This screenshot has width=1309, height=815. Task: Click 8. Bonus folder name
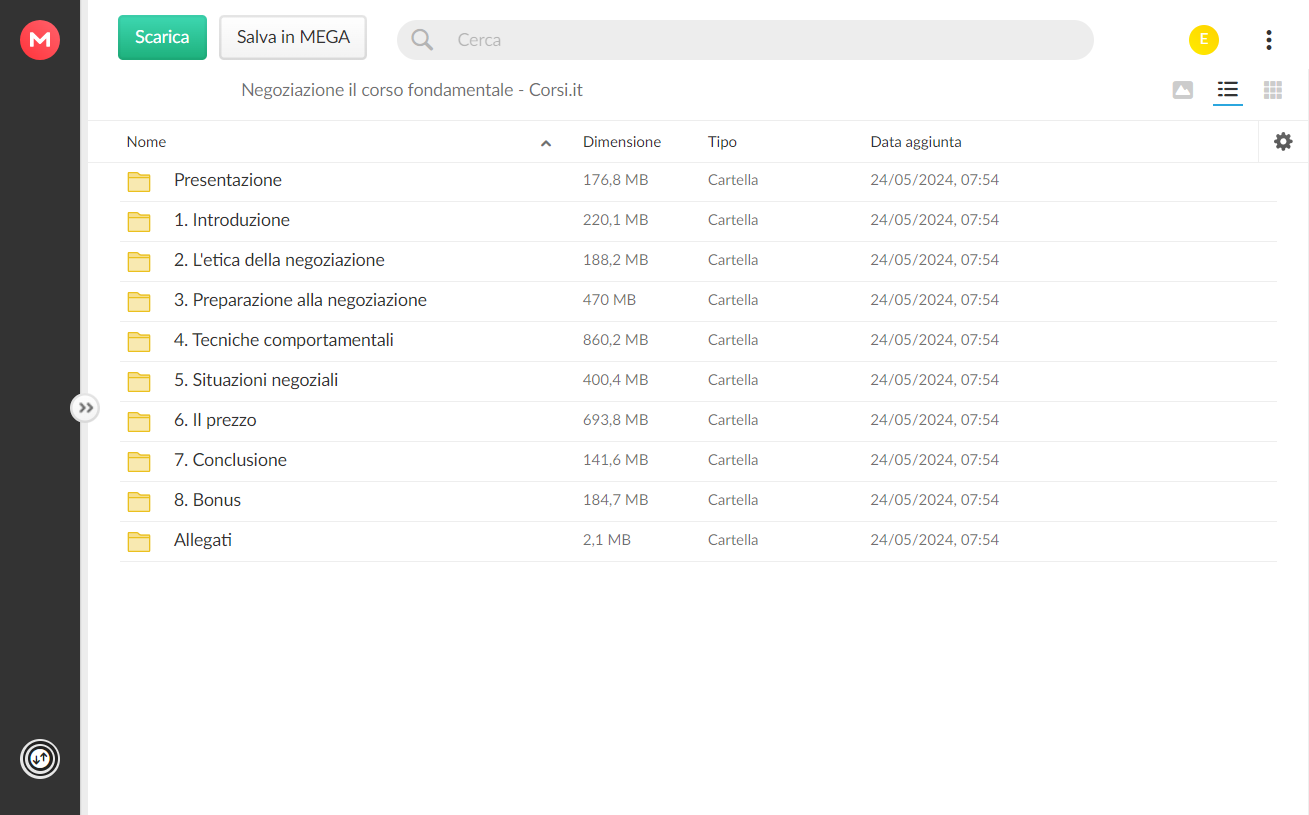[x=207, y=500]
